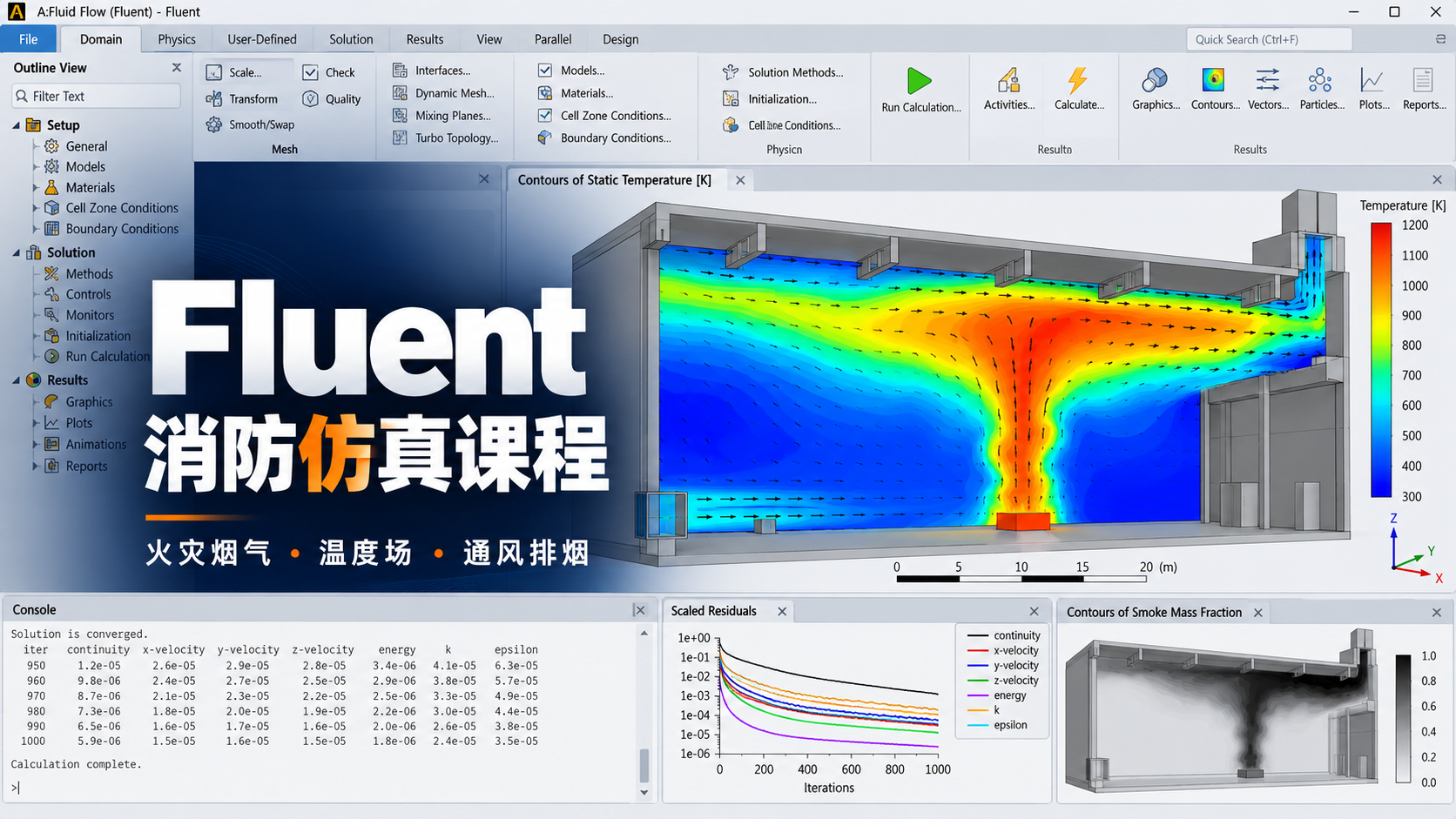This screenshot has width=1456, height=819.
Task: Click the Quick Search box
Action: pyautogui.click(x=1269, y=39)
